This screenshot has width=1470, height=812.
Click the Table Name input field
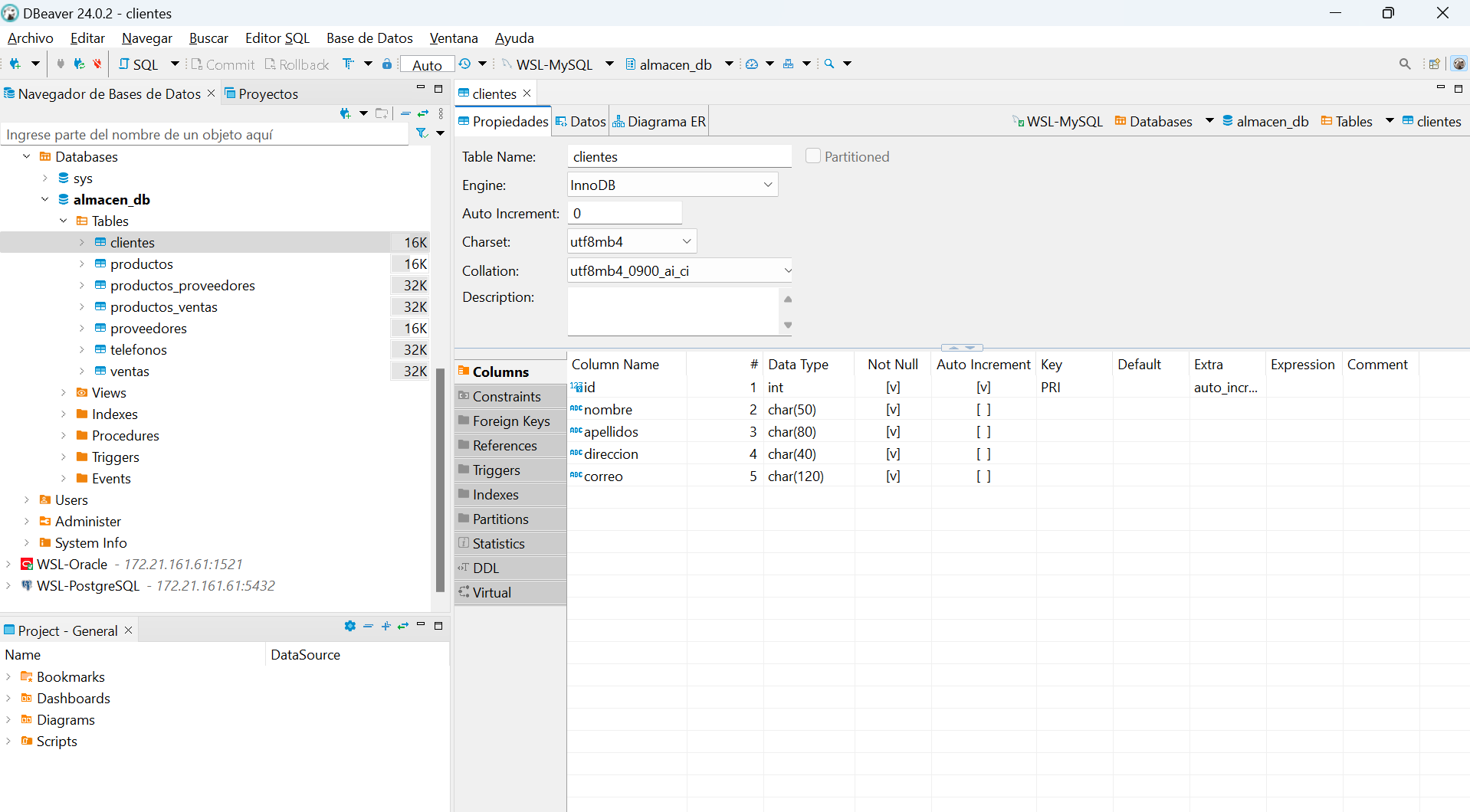point(679,156)
